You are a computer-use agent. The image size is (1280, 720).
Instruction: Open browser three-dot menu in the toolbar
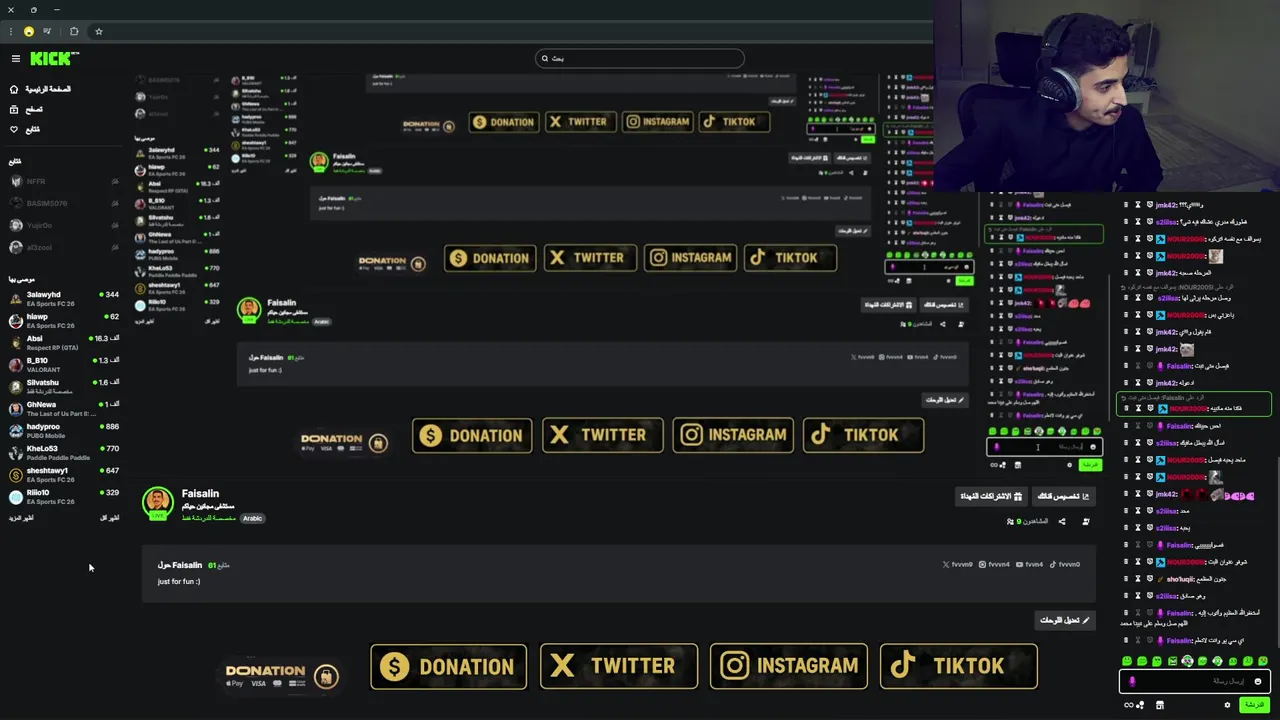tap(10, 31)
